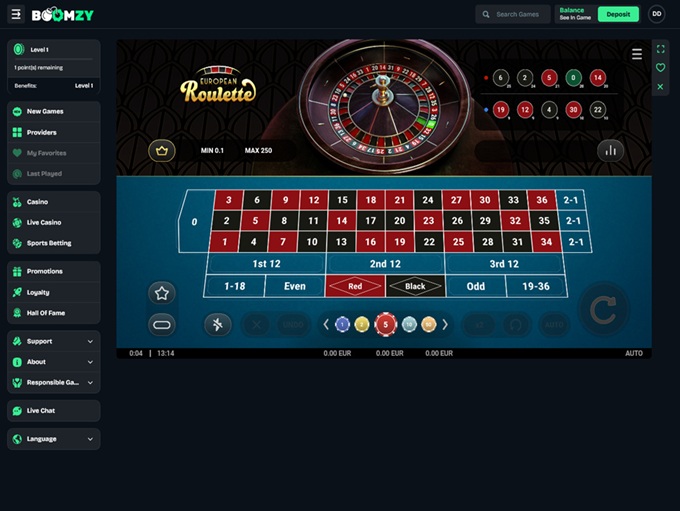
Task: Open the roulette statistics bar chart icon
Action: [x=611, y=151]
